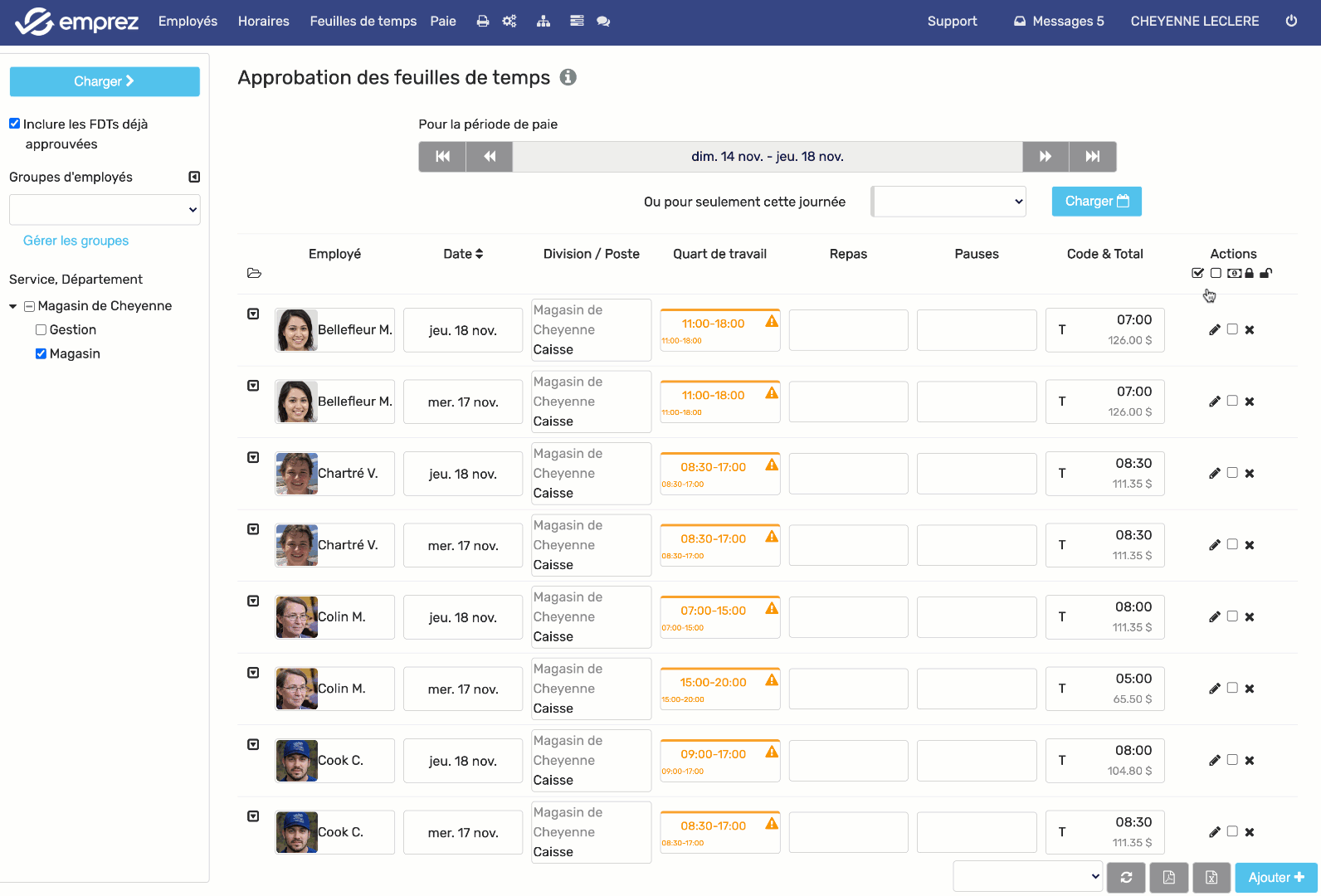Edit Bellefleur M. jeu. 18 nov. timesheet

click(1215, 330)
